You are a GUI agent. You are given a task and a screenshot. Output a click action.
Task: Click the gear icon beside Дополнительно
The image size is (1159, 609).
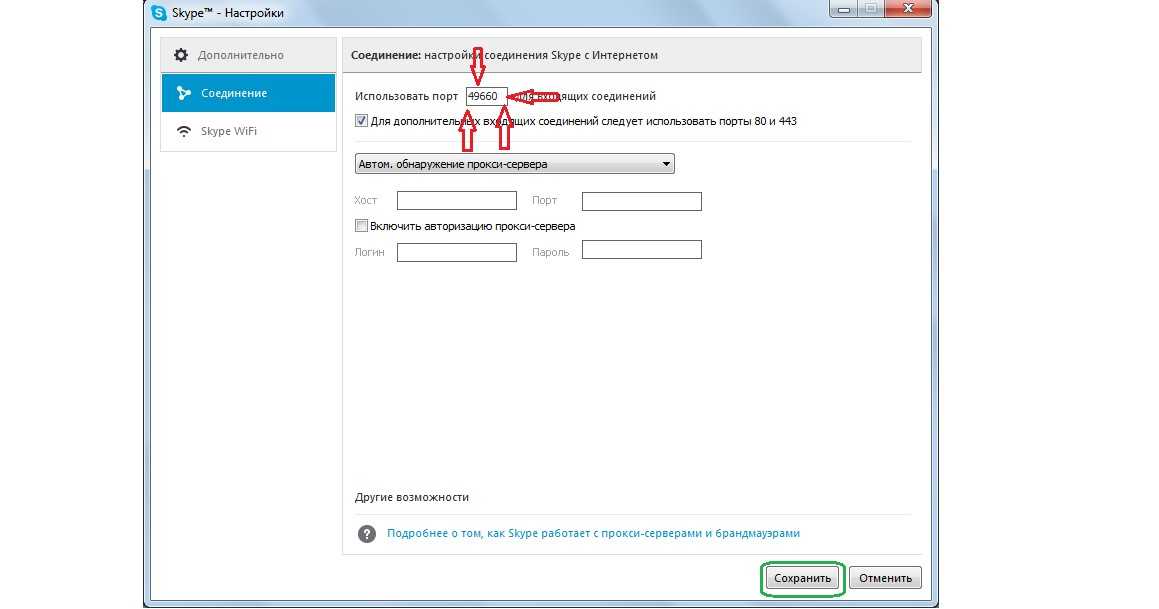(181, 55)
